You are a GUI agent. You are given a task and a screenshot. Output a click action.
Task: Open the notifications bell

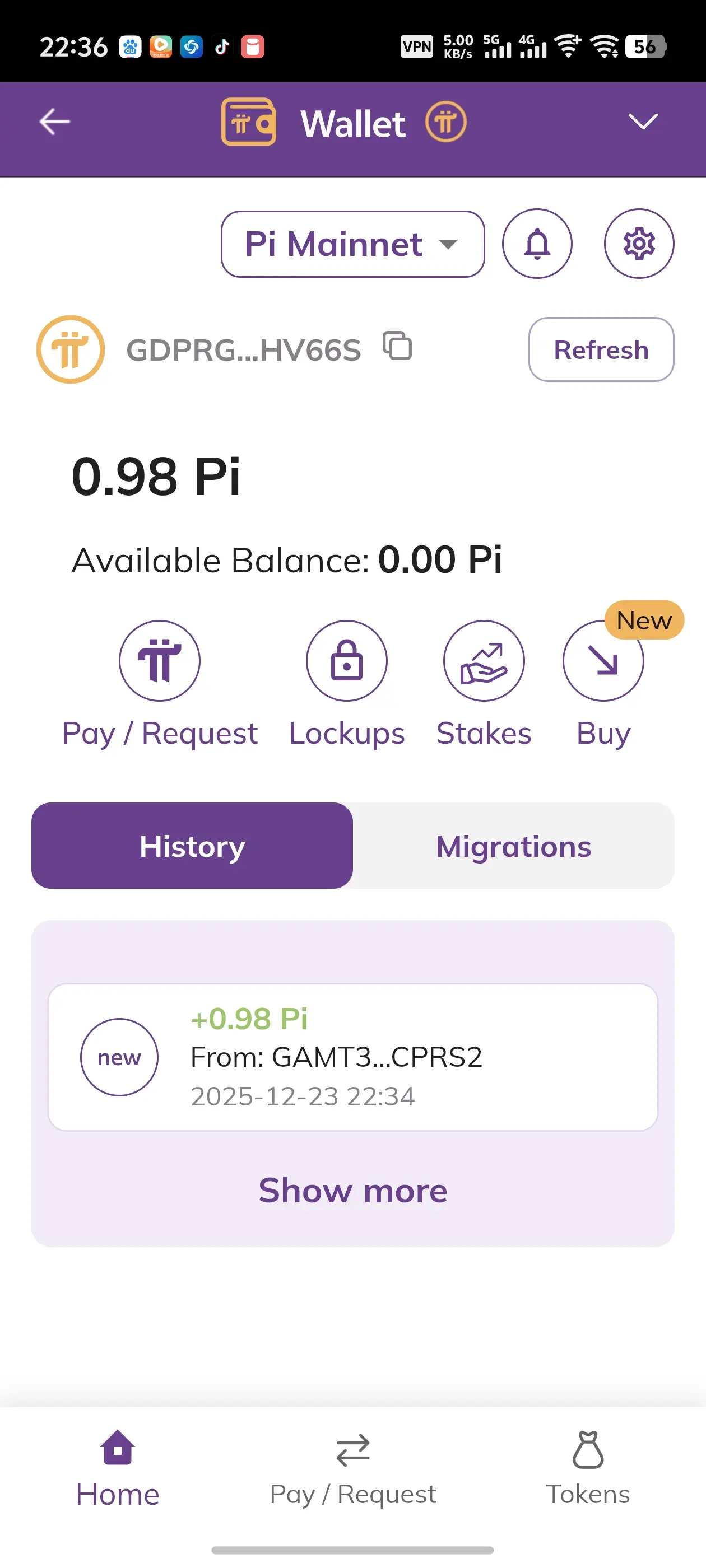pos(537,244)
